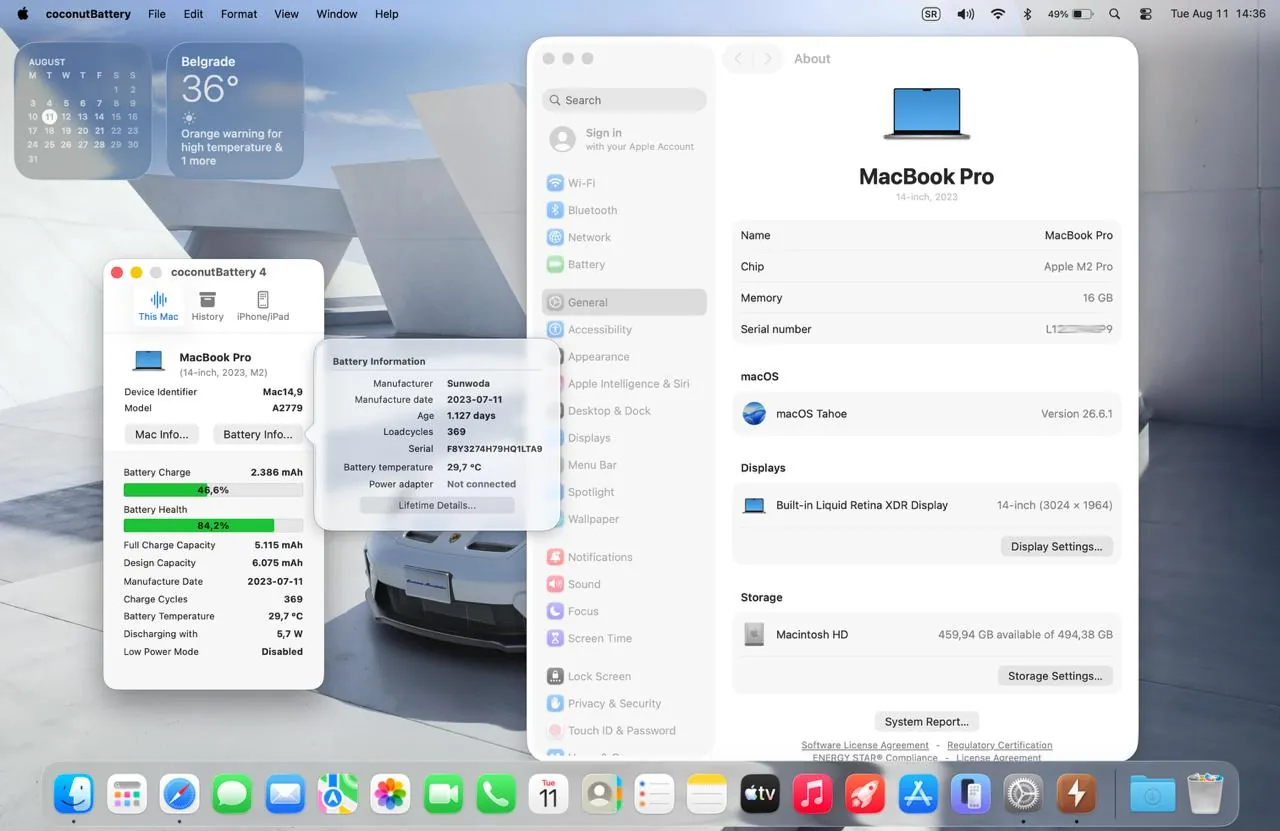The width and height of the screenshot is (1280, 831).
Task: Open System Report...
Action: [x=927, y=722]
